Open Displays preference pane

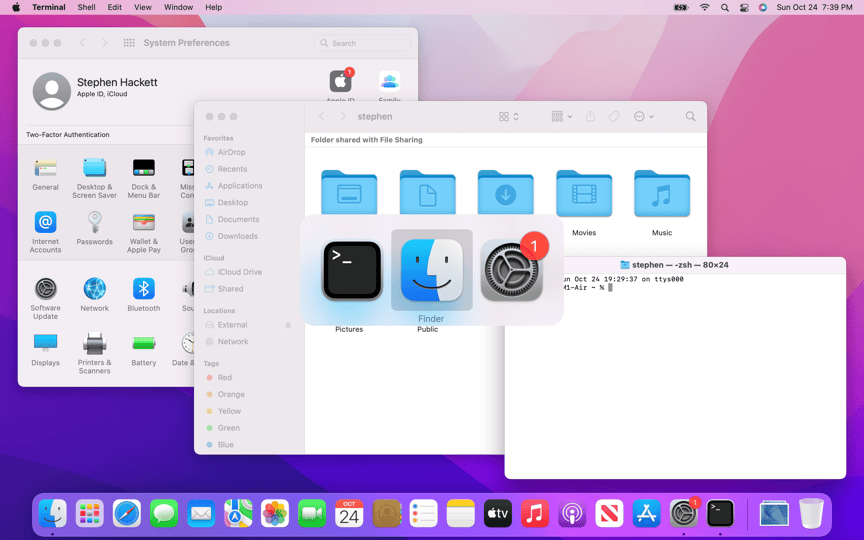(x=45, y=349)
